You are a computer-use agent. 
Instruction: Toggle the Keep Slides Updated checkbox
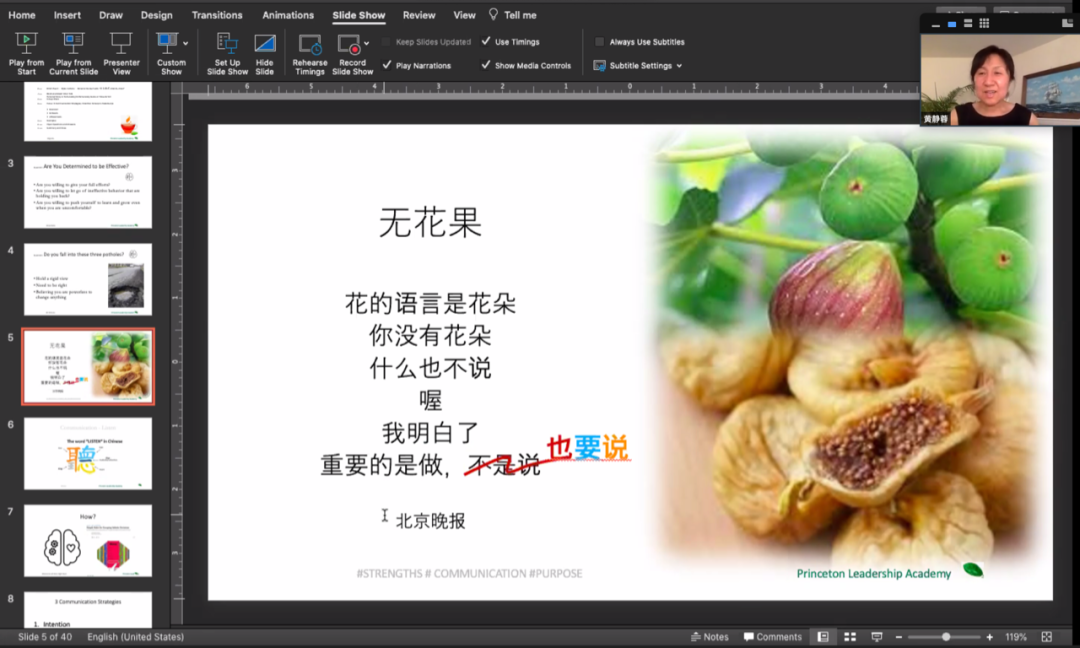386,42
